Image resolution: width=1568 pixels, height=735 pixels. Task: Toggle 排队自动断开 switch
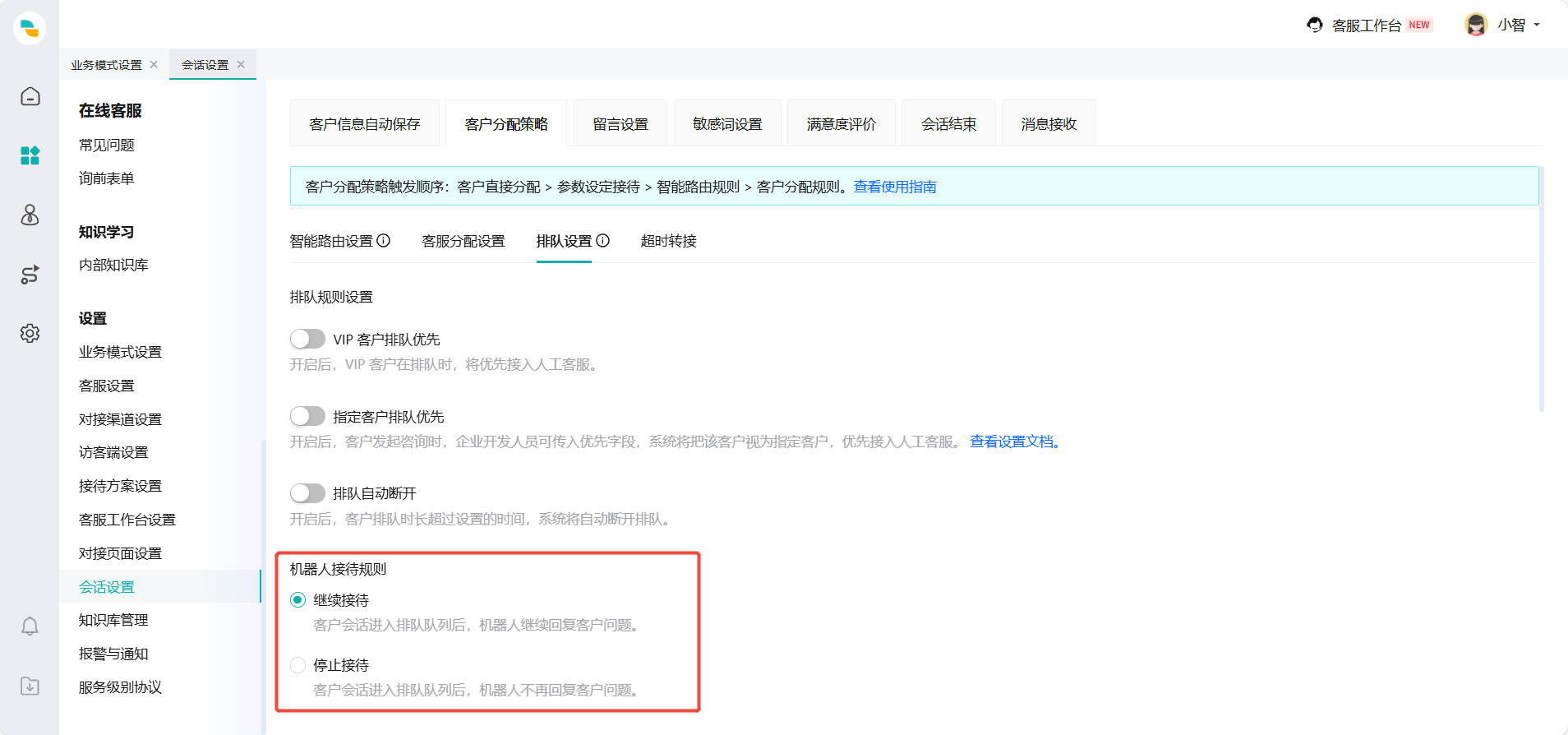click(x=307, y=492)
